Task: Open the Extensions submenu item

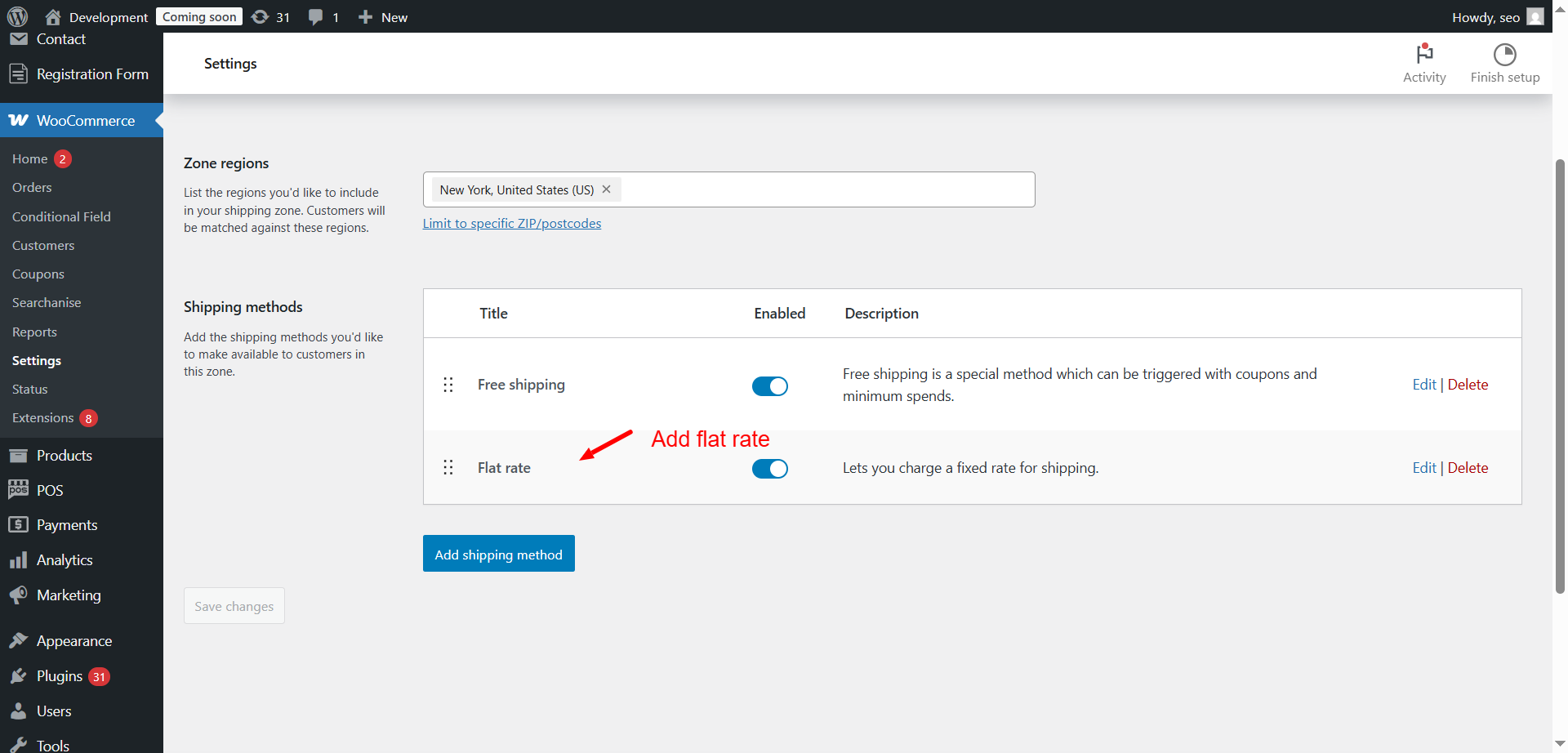Action: 43,417
